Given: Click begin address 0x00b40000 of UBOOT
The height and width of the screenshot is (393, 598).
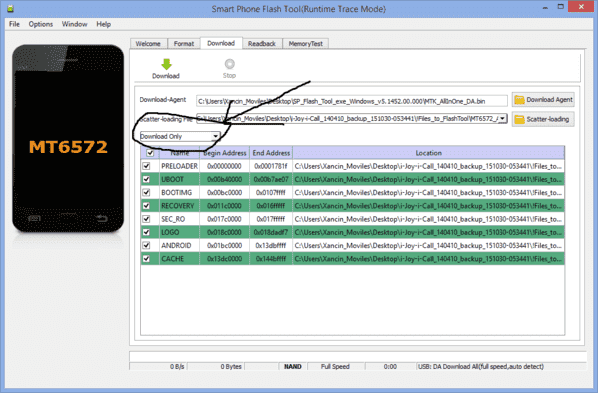Looking at the screenshot, I should coord(225,179).
